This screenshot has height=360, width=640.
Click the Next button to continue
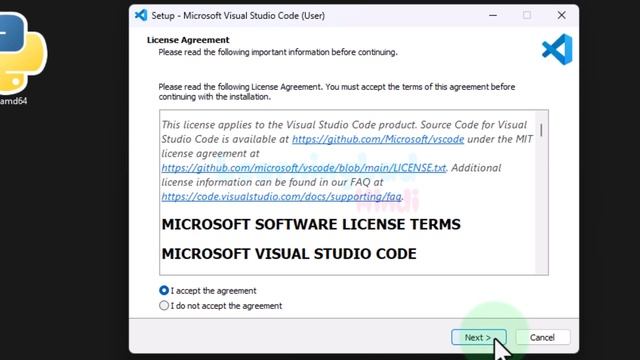[x=479, y=337]
